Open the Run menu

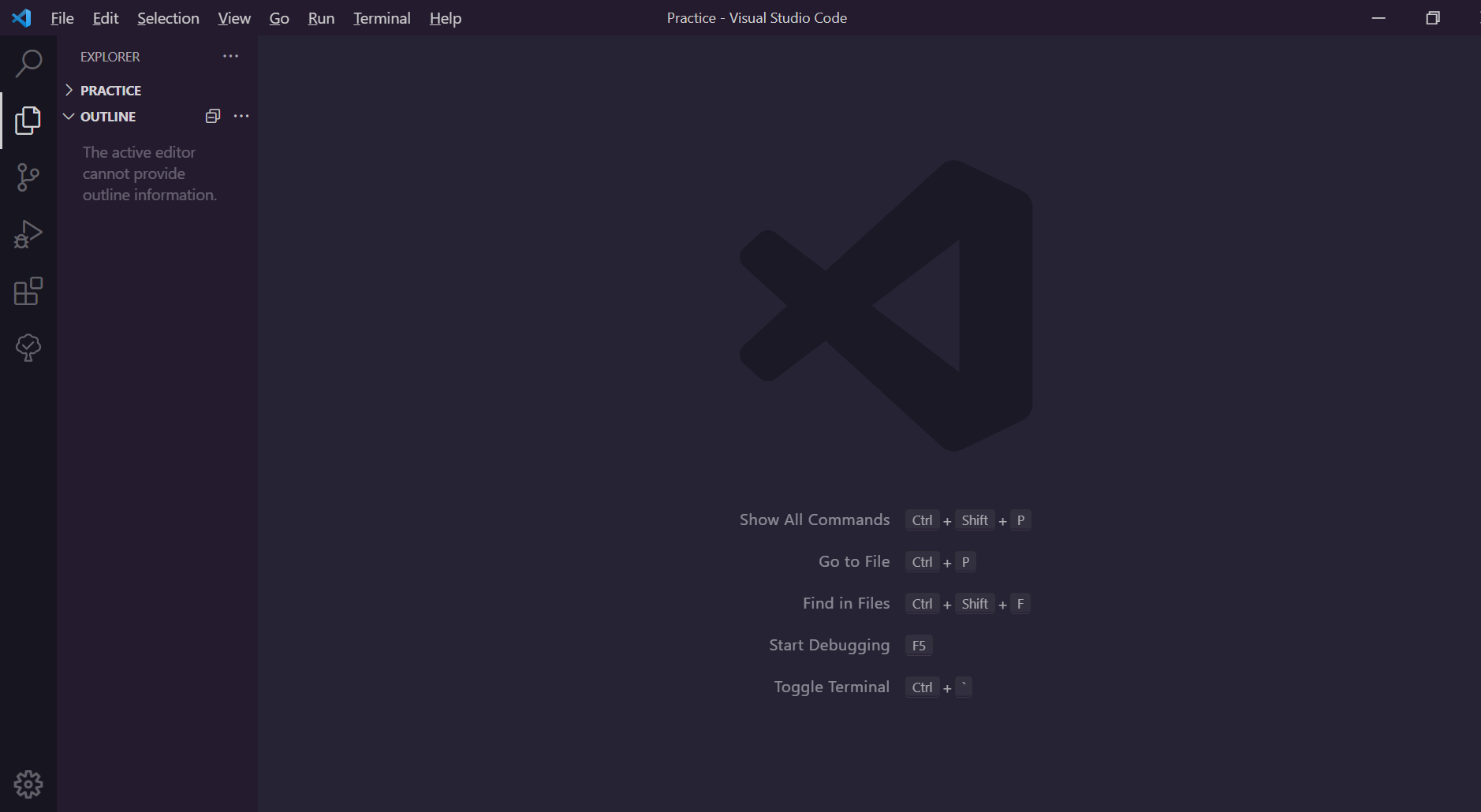[321, 18]
